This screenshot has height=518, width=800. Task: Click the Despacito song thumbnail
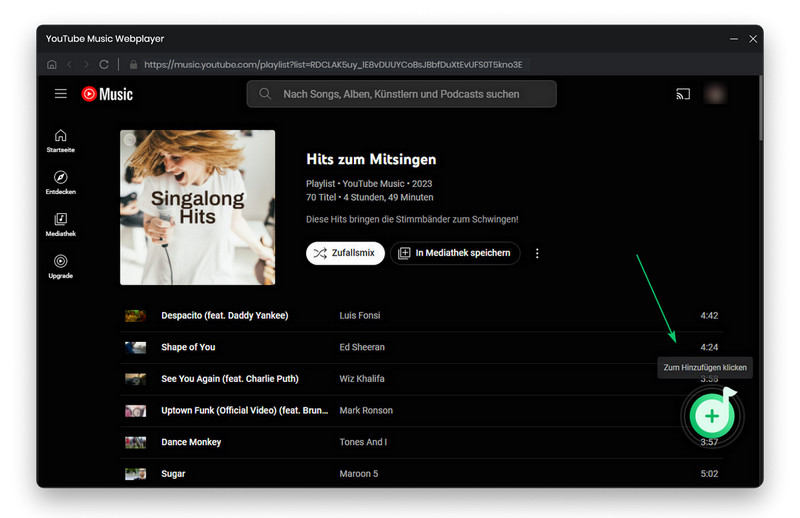[x=136, y=316]
